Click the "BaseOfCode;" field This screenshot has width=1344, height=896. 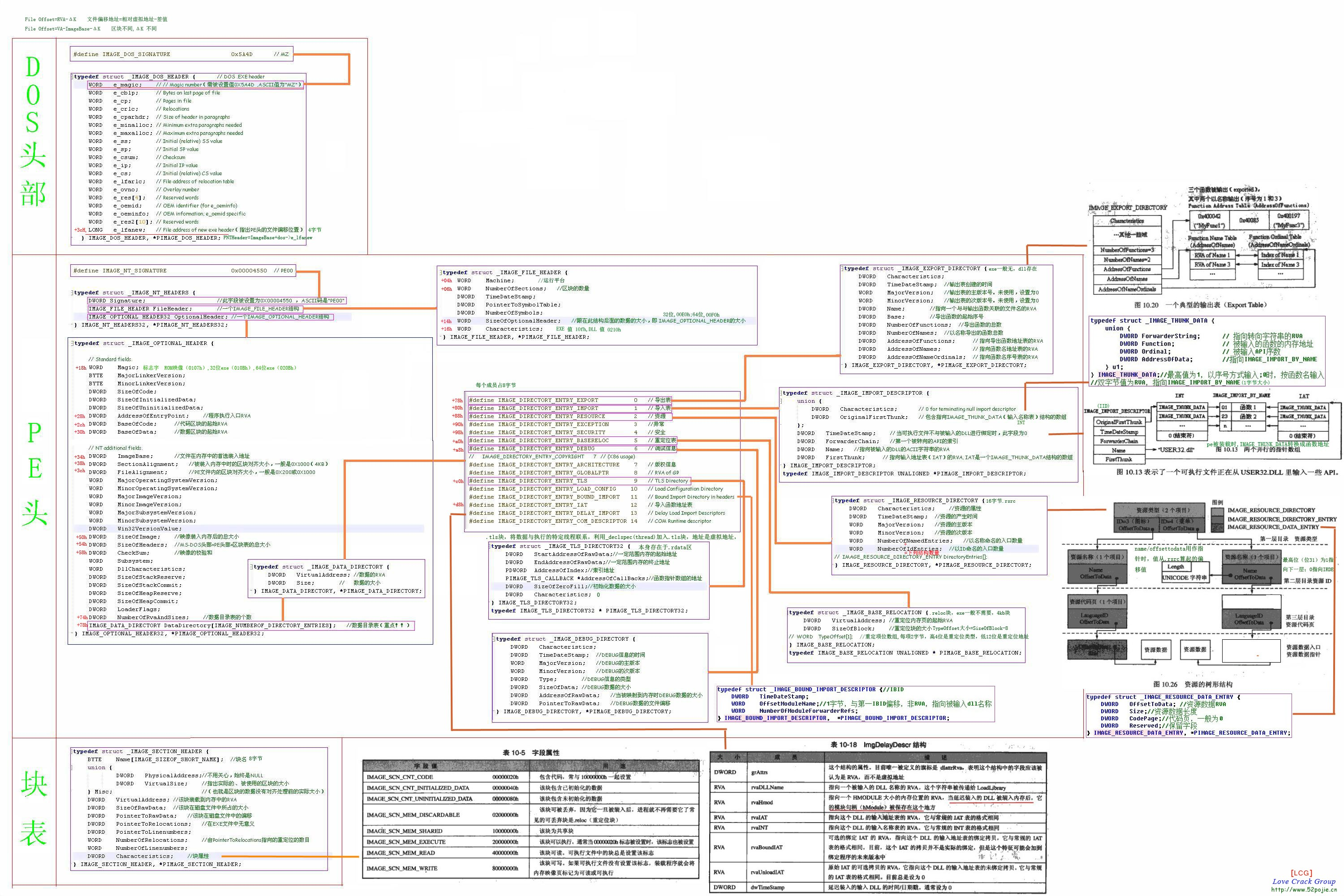coord(137,424)
